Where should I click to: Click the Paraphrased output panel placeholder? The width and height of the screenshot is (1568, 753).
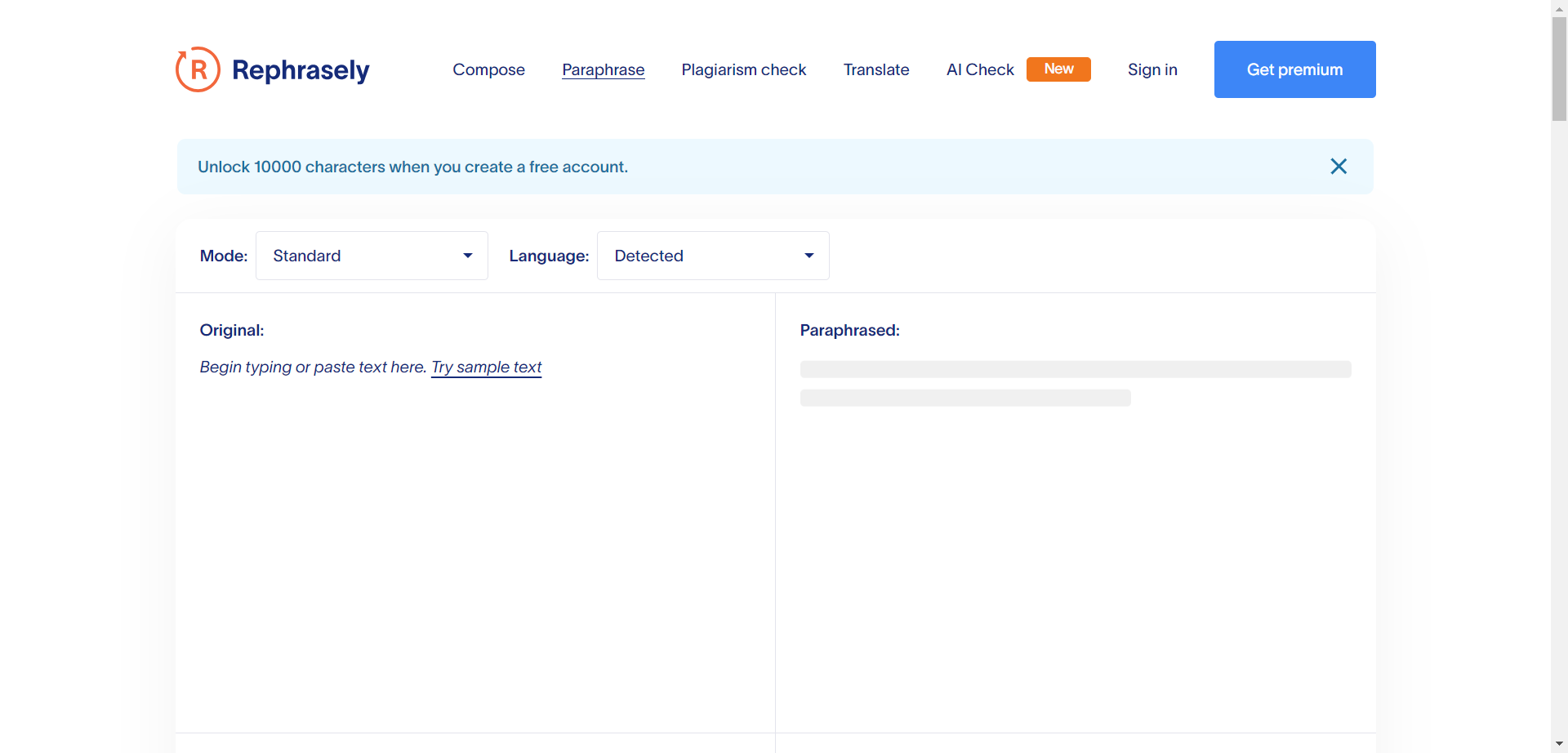1075,384
